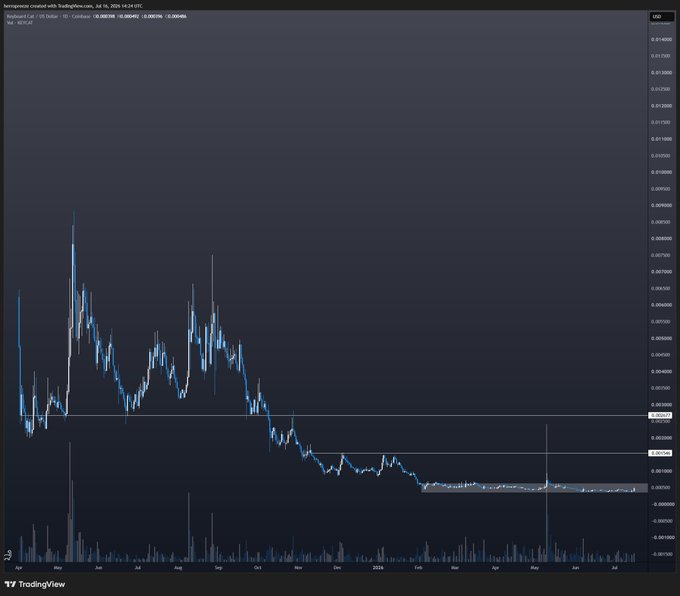
Task: Click the Nov label on time axis
Action: (298, 567)
